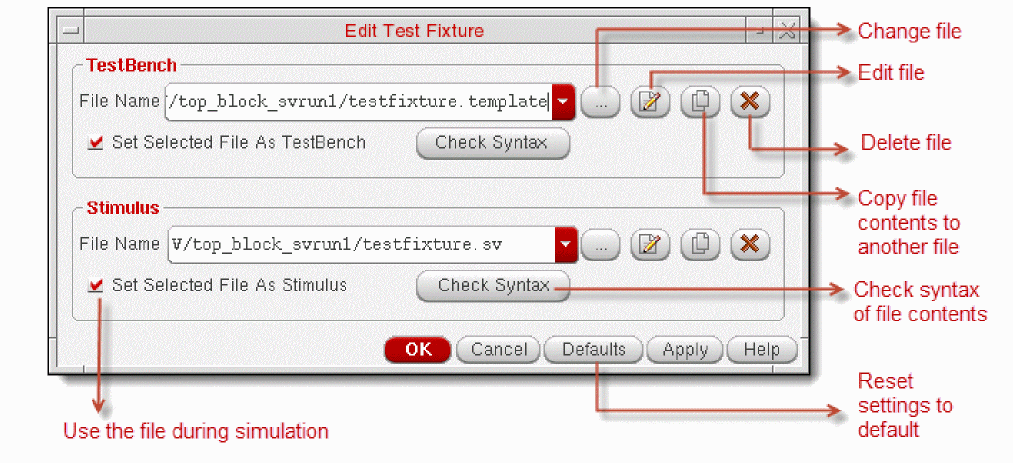The width and height of the screenshot is (1013, 463).
Task: Click the Stimulus change file browse button
Action: tap(600, 243)
